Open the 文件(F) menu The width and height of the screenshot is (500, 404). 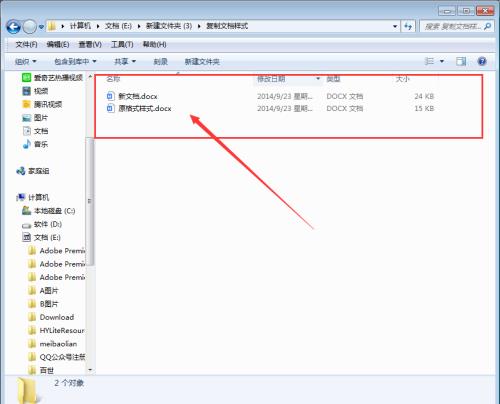(x=26, y=44)
